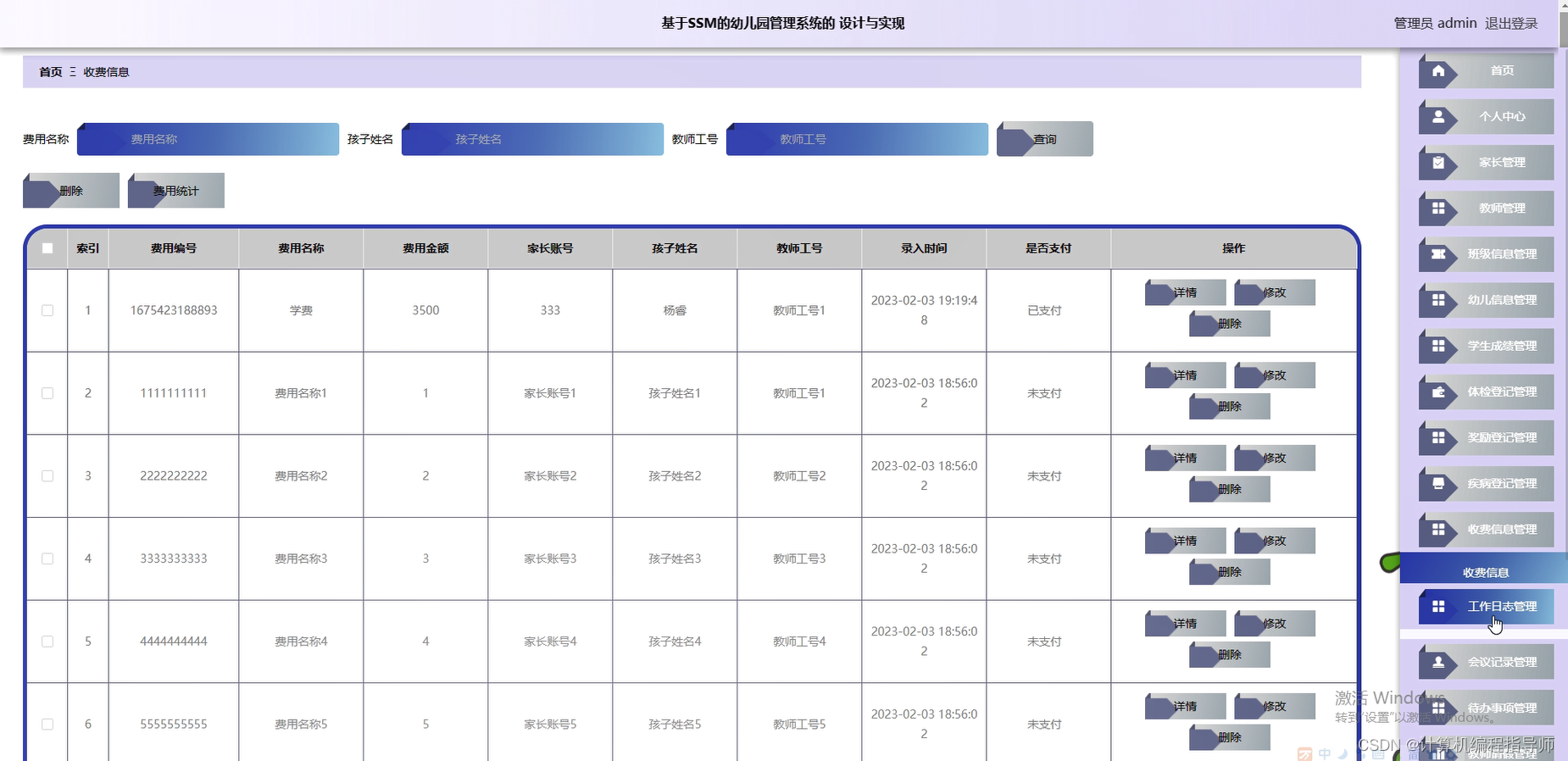Open 教师管理 menu in sidebar

pos(1487,208)
